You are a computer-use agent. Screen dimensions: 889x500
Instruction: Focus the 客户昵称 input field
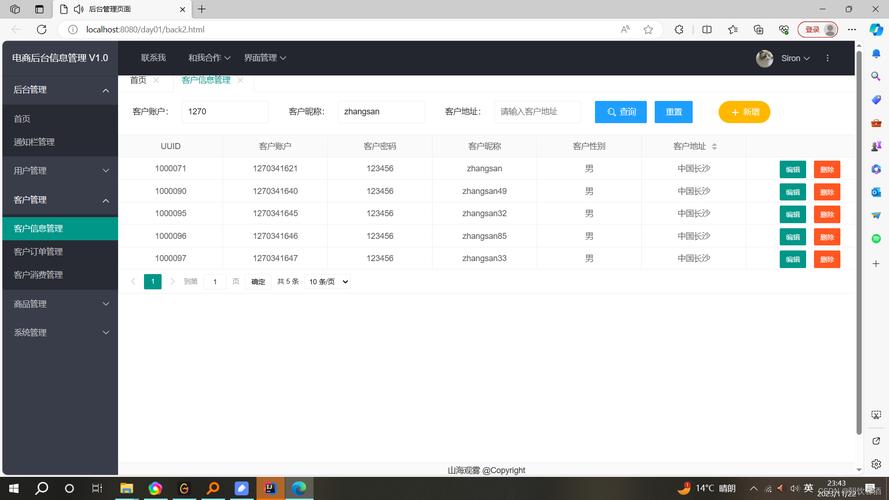381,112
